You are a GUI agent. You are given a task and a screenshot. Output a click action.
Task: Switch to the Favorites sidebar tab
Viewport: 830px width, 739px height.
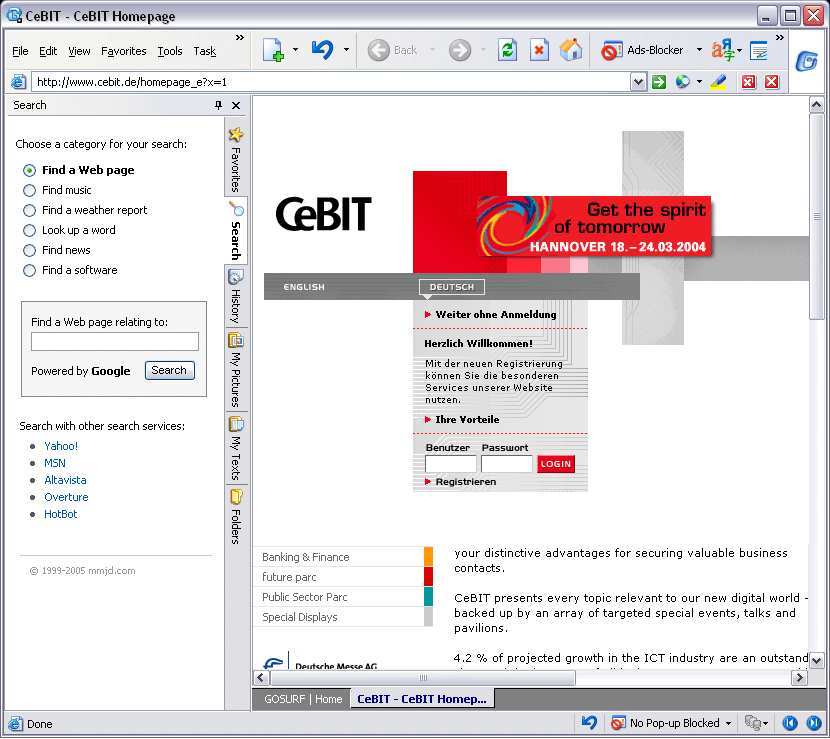point(236,159)
